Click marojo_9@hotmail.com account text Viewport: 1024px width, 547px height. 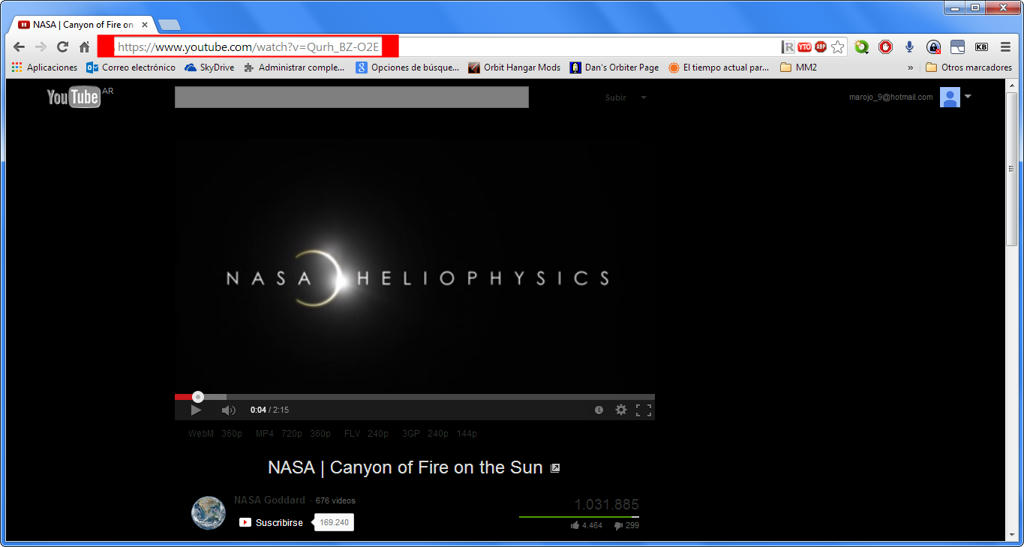tap(891, 97)
